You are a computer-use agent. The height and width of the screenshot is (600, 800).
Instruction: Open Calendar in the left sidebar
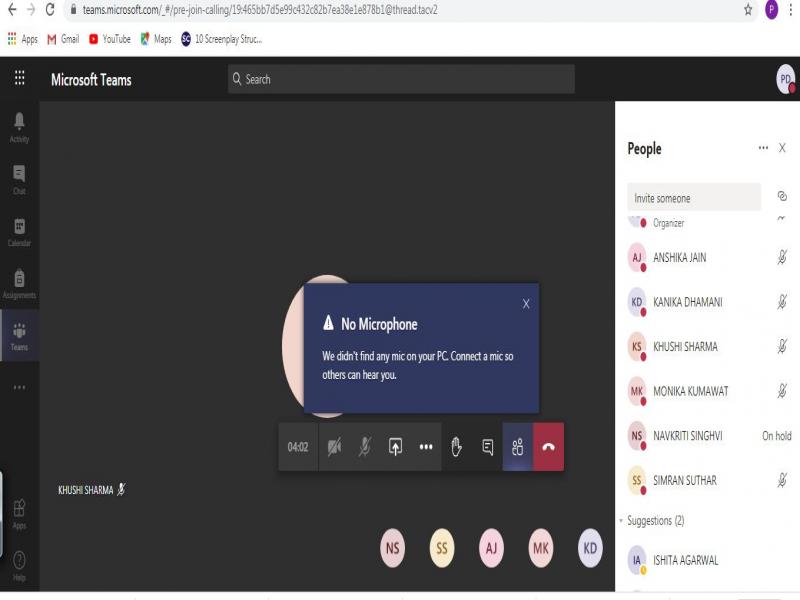[19, 231]
